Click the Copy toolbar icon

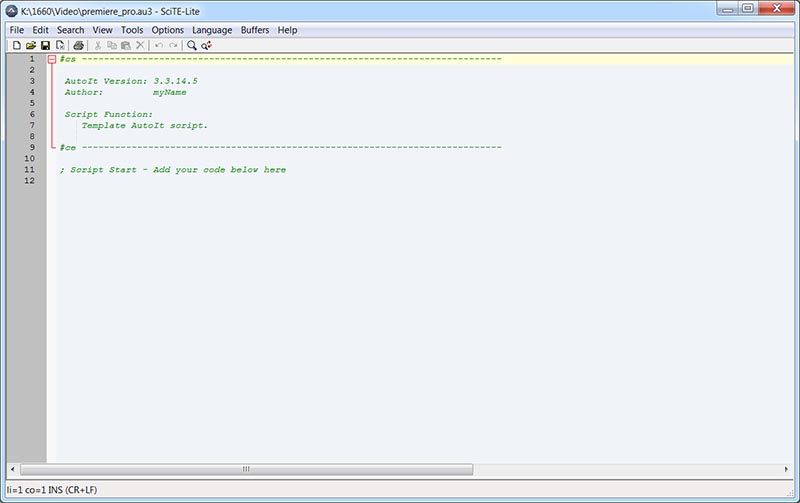(x=112, y=45)
